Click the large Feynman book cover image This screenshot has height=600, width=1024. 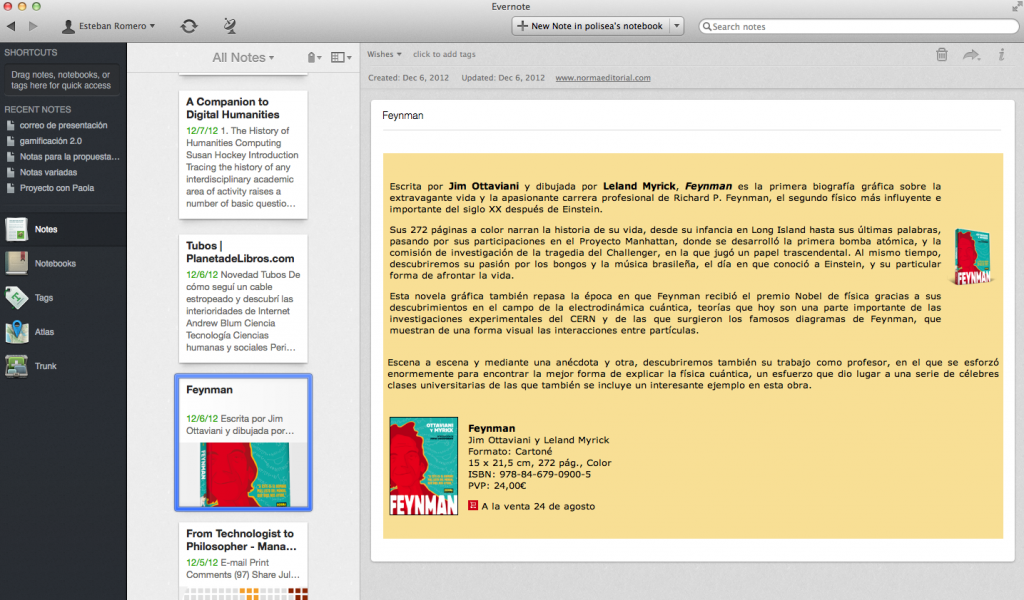click(423, 466)
